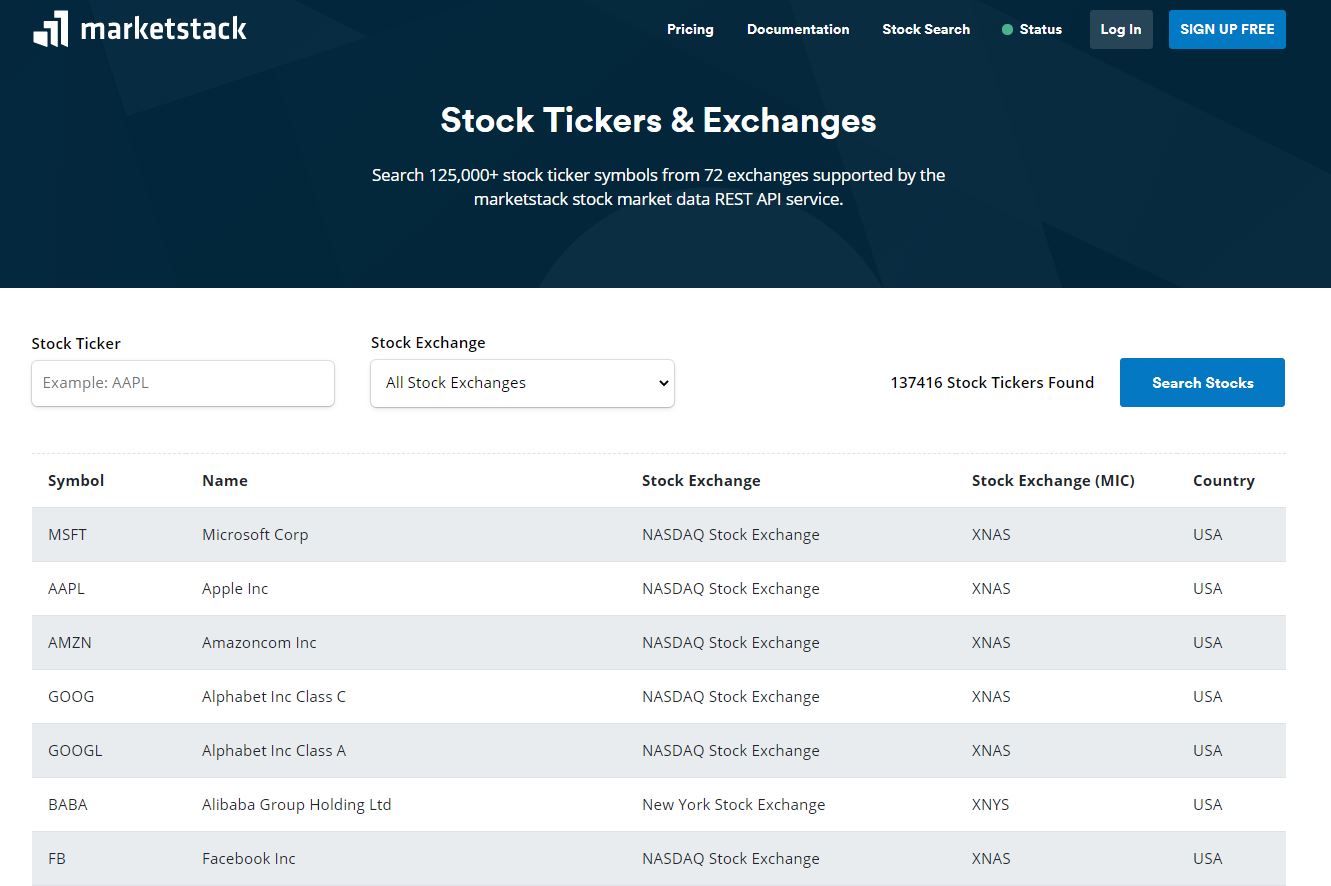1331x886 pixels.
Task: Click the Country column header
Action: pos(1224,480)
